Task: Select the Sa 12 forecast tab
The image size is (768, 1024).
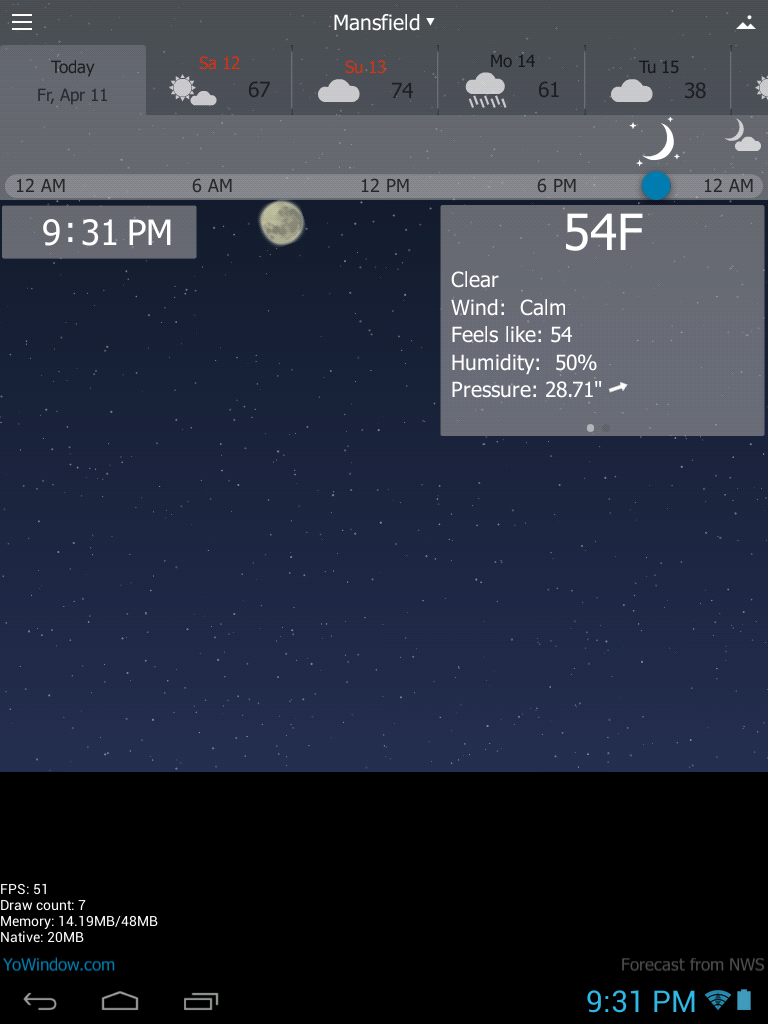Action: [x=219, y=80]
